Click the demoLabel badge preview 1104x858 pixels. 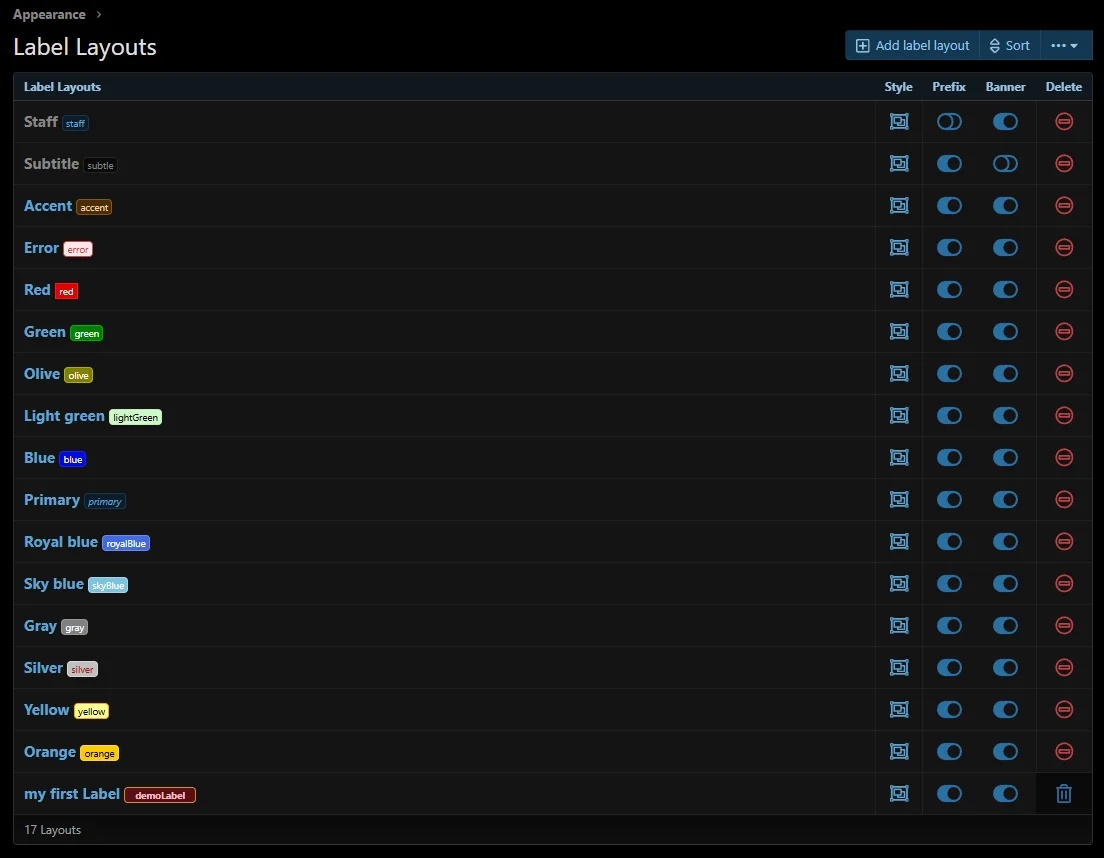(x=160, y=795)
